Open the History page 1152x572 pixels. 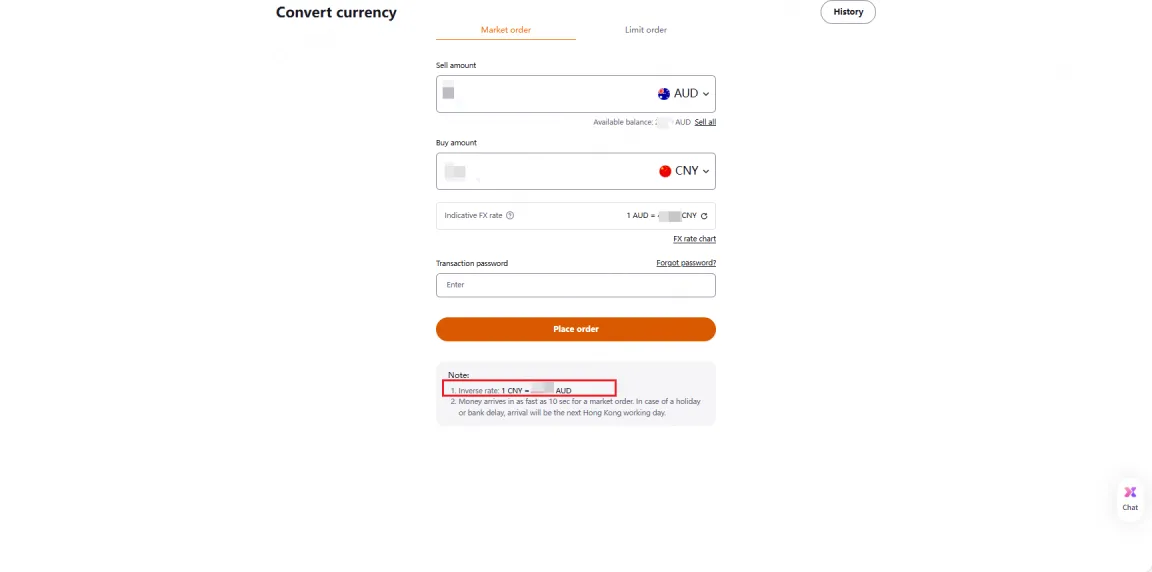point(848,12)
